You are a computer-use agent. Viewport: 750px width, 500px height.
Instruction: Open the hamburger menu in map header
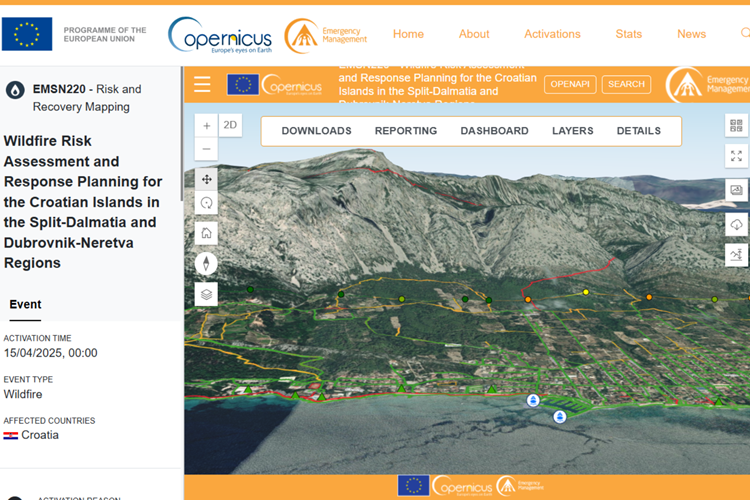pos(202,84)
